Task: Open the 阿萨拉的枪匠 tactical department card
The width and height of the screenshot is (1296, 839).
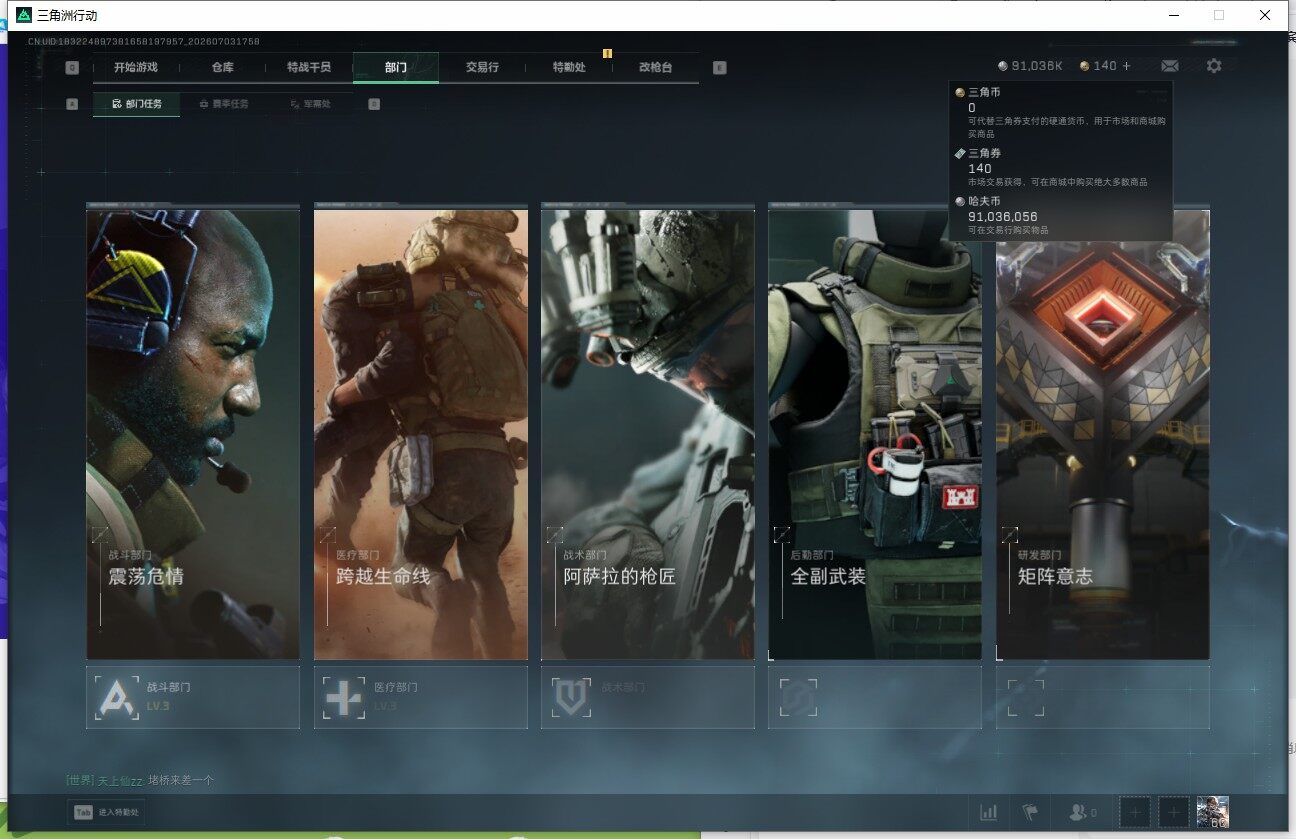Action: tap(648, 434)
